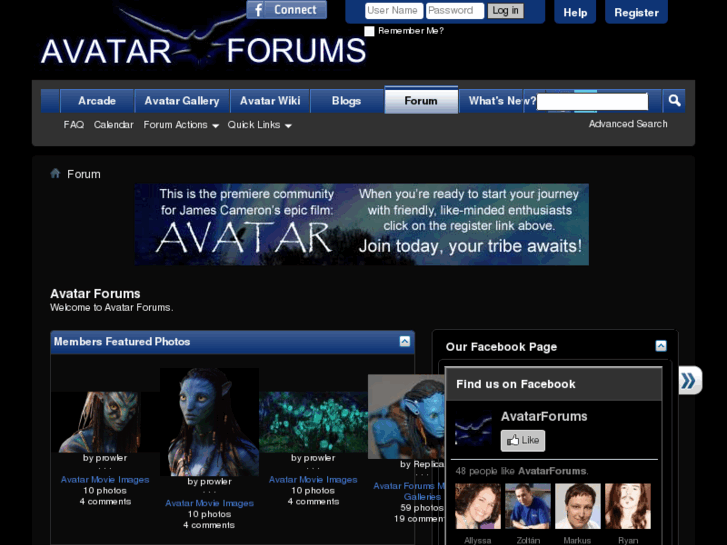Open Avatar Movie Images link under glowing plants
Screen dimensions: 727x545
click(313, 480)
